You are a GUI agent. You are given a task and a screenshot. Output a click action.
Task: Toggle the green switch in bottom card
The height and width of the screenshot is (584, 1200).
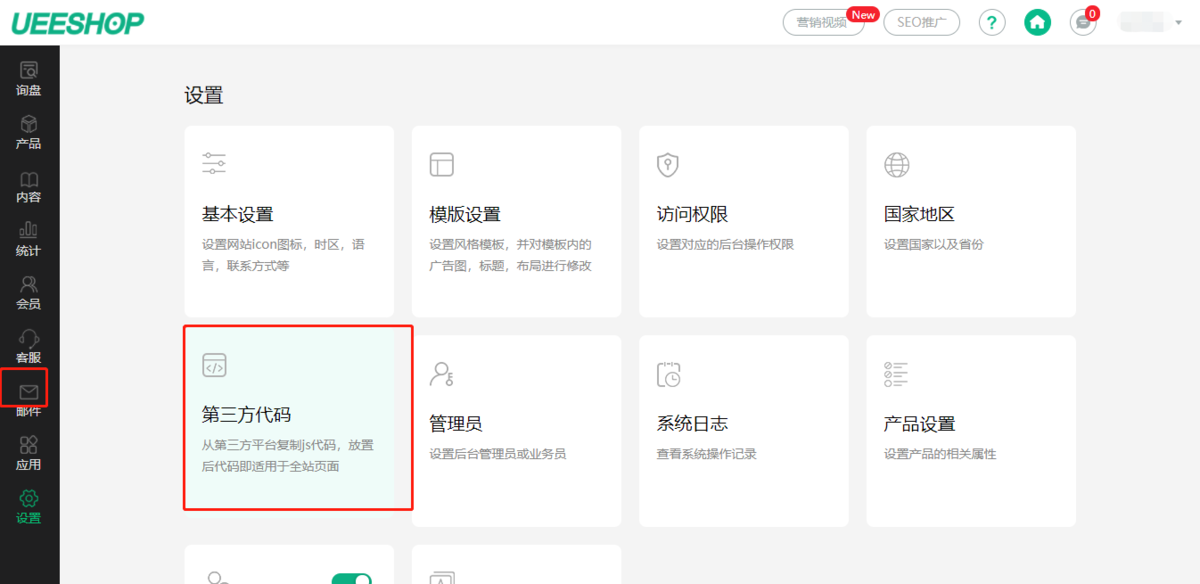pos(351,580)
